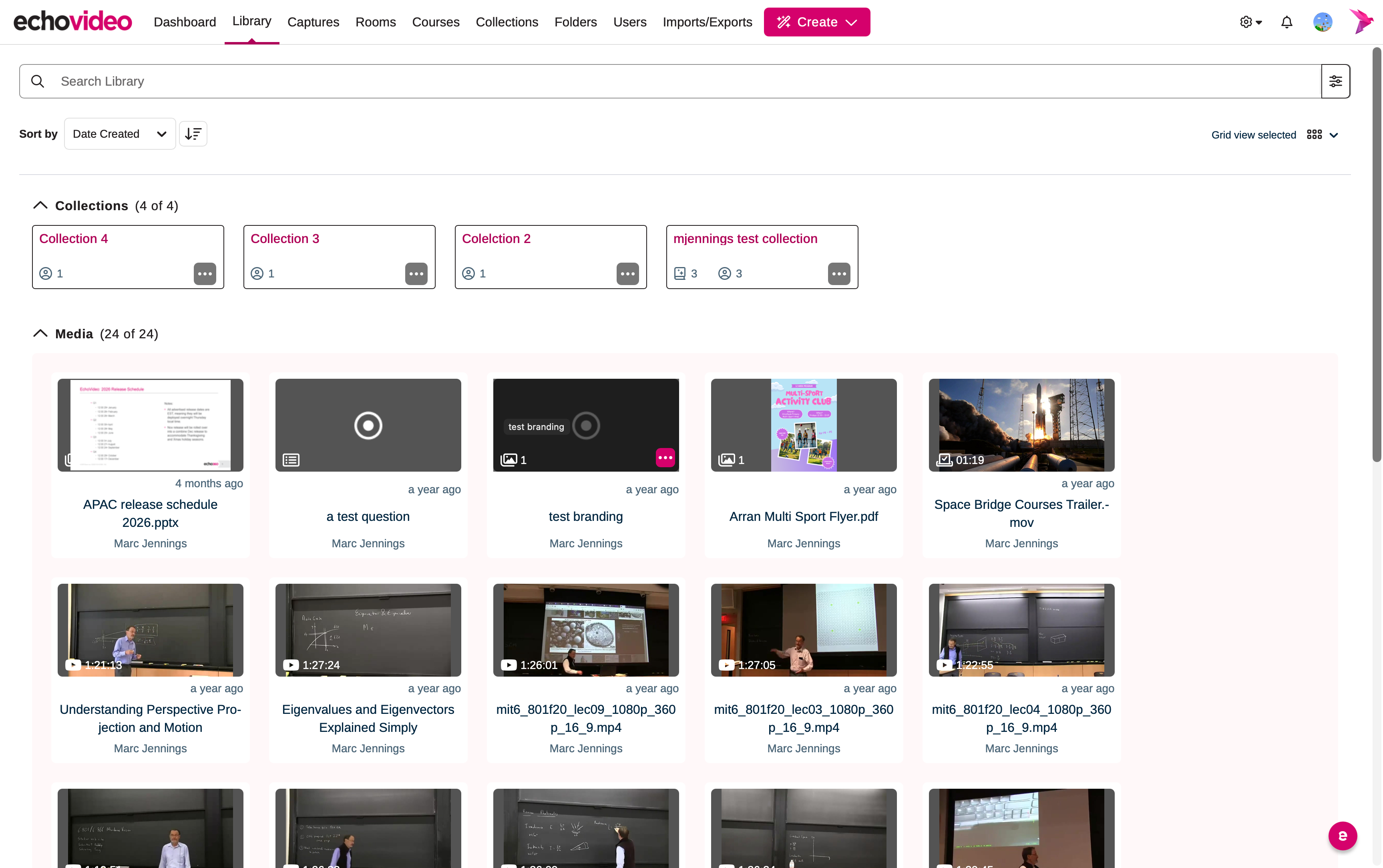The image size is (1383, 868).
Task: Click the echovideo logo
Action: (x=72, y=22)
